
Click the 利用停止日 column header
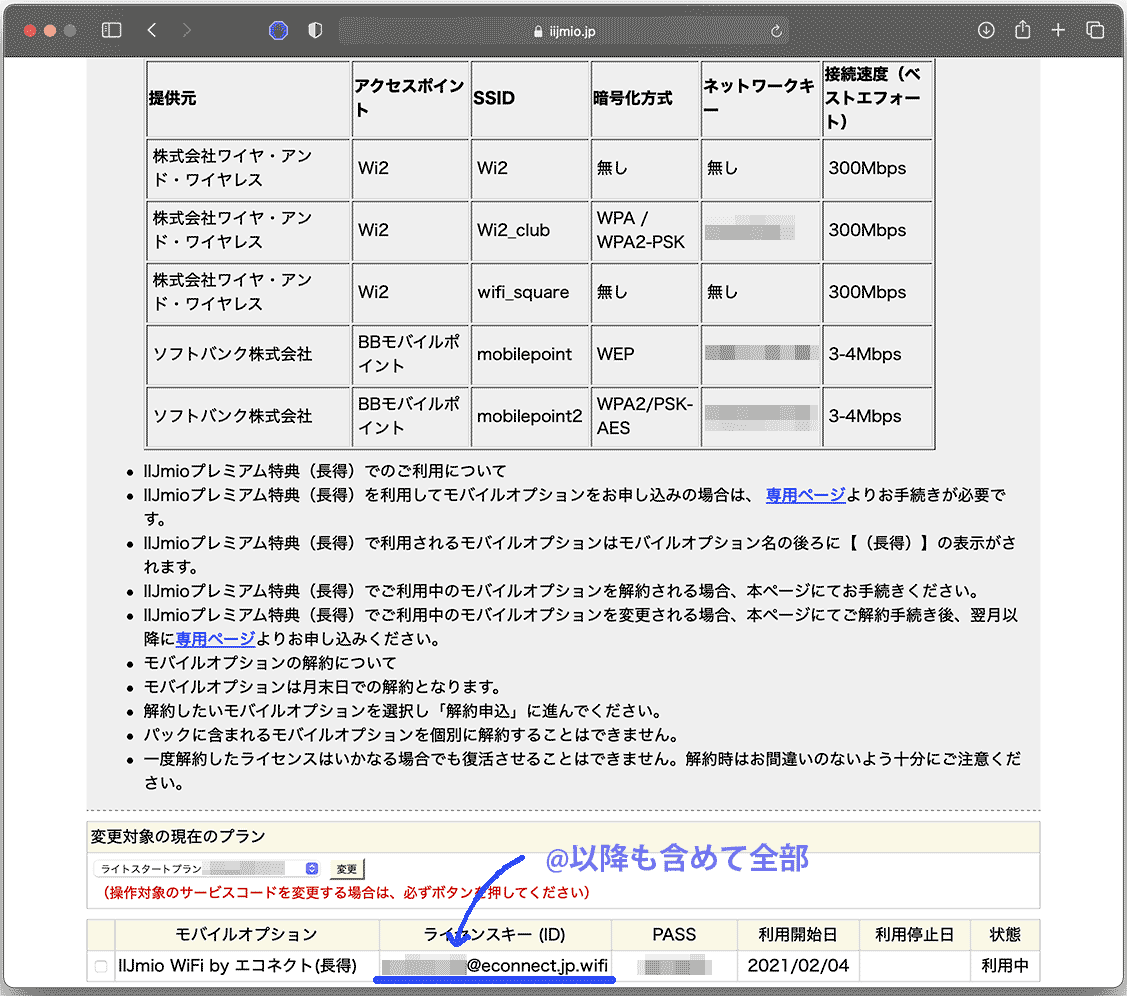point(914,934)
